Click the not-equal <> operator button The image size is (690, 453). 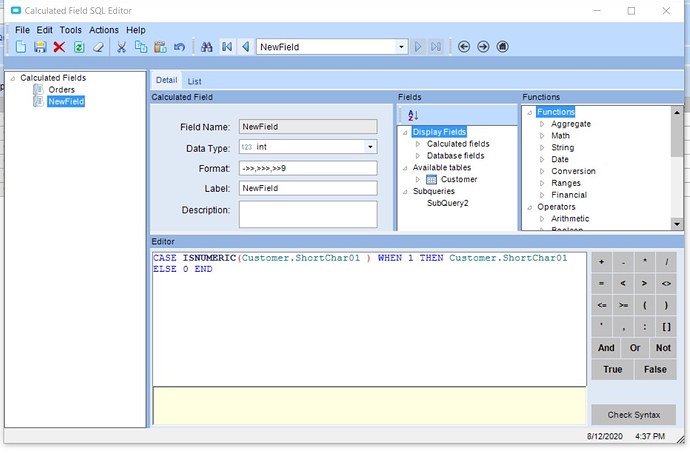click(666, 284)
